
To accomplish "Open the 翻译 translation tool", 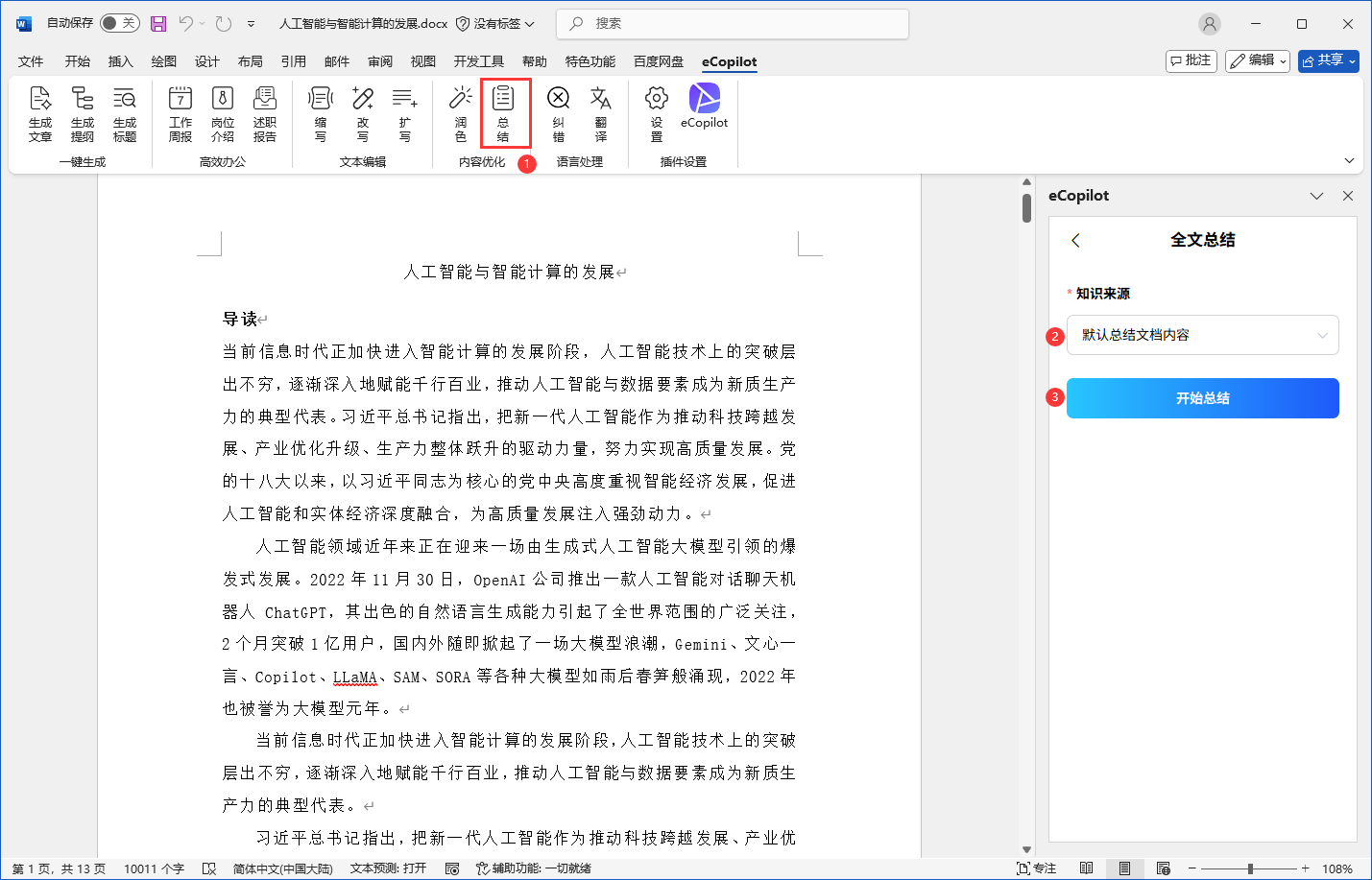I will pyautogui.click(x=602, y=113).
